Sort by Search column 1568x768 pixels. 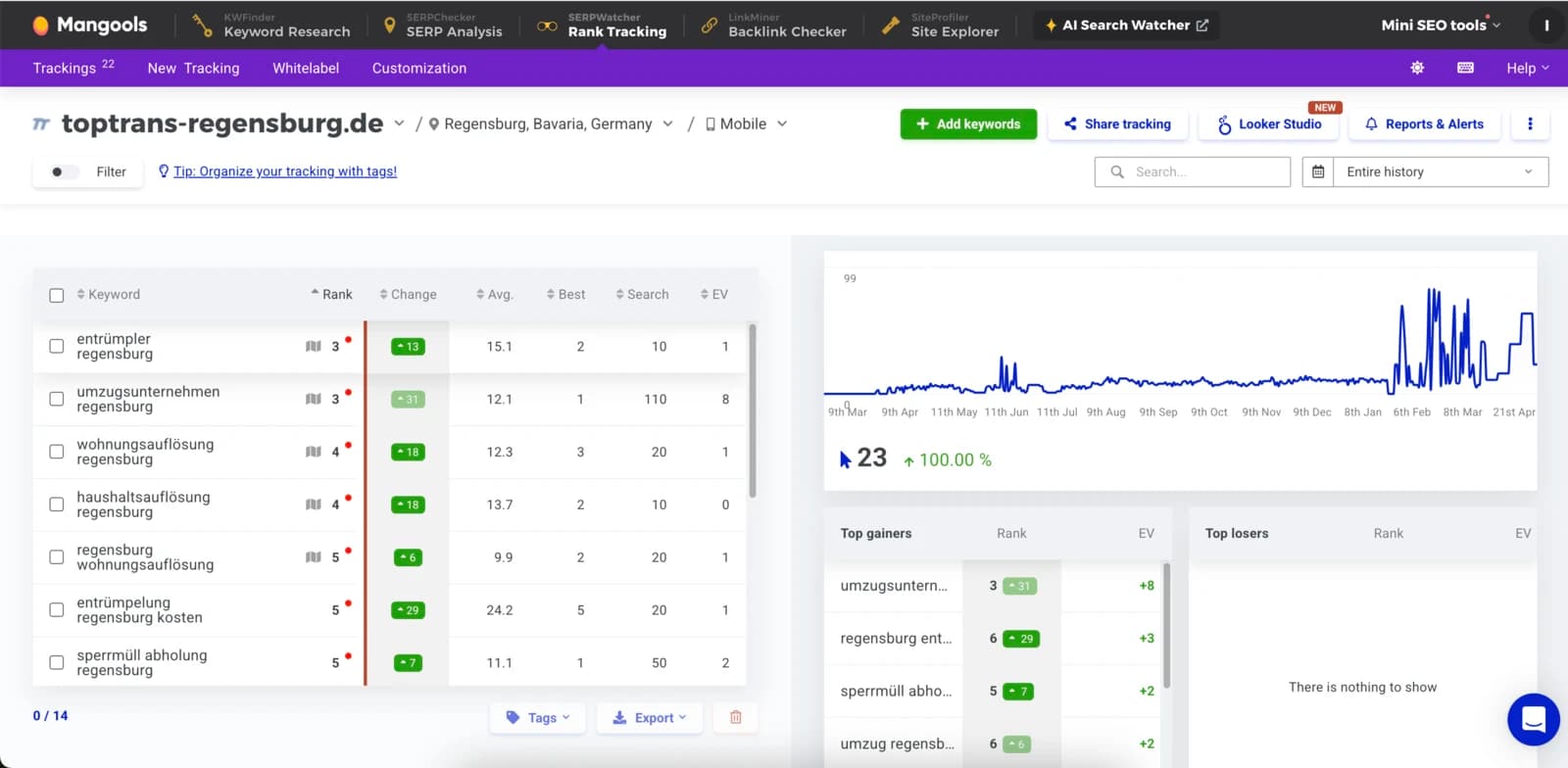[x=643, y=294]
